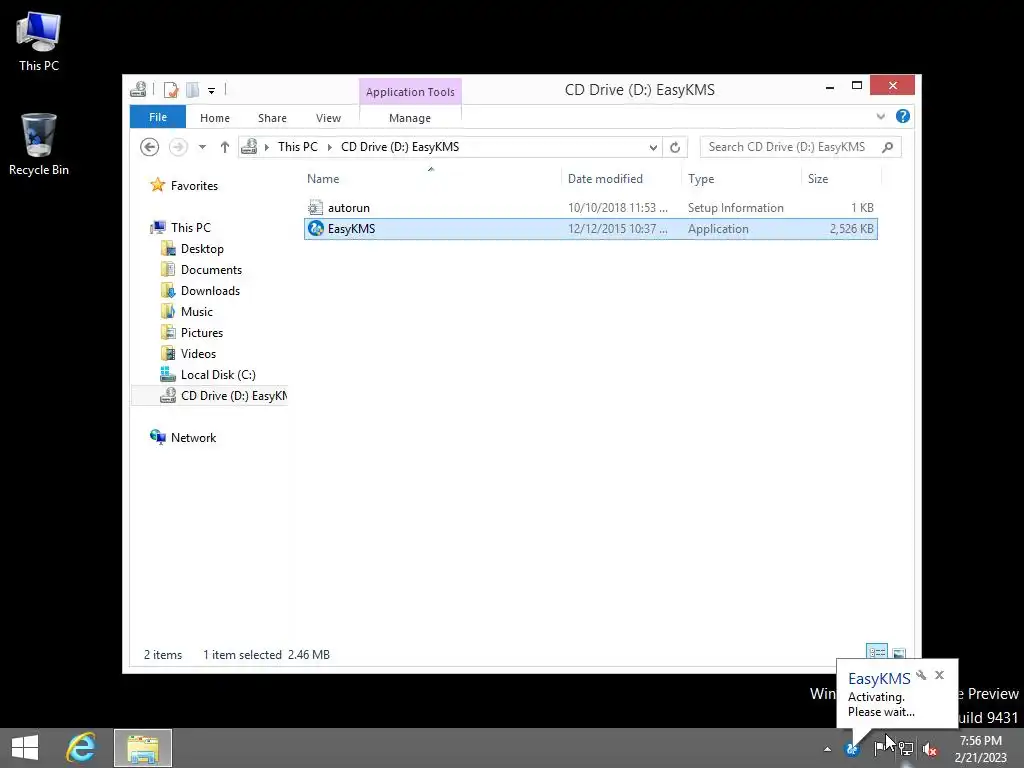Image resolution: width=1024 pixels, height=768 pixels.
Task: Maximize the Explorer window
Action: tap(857, 86)
